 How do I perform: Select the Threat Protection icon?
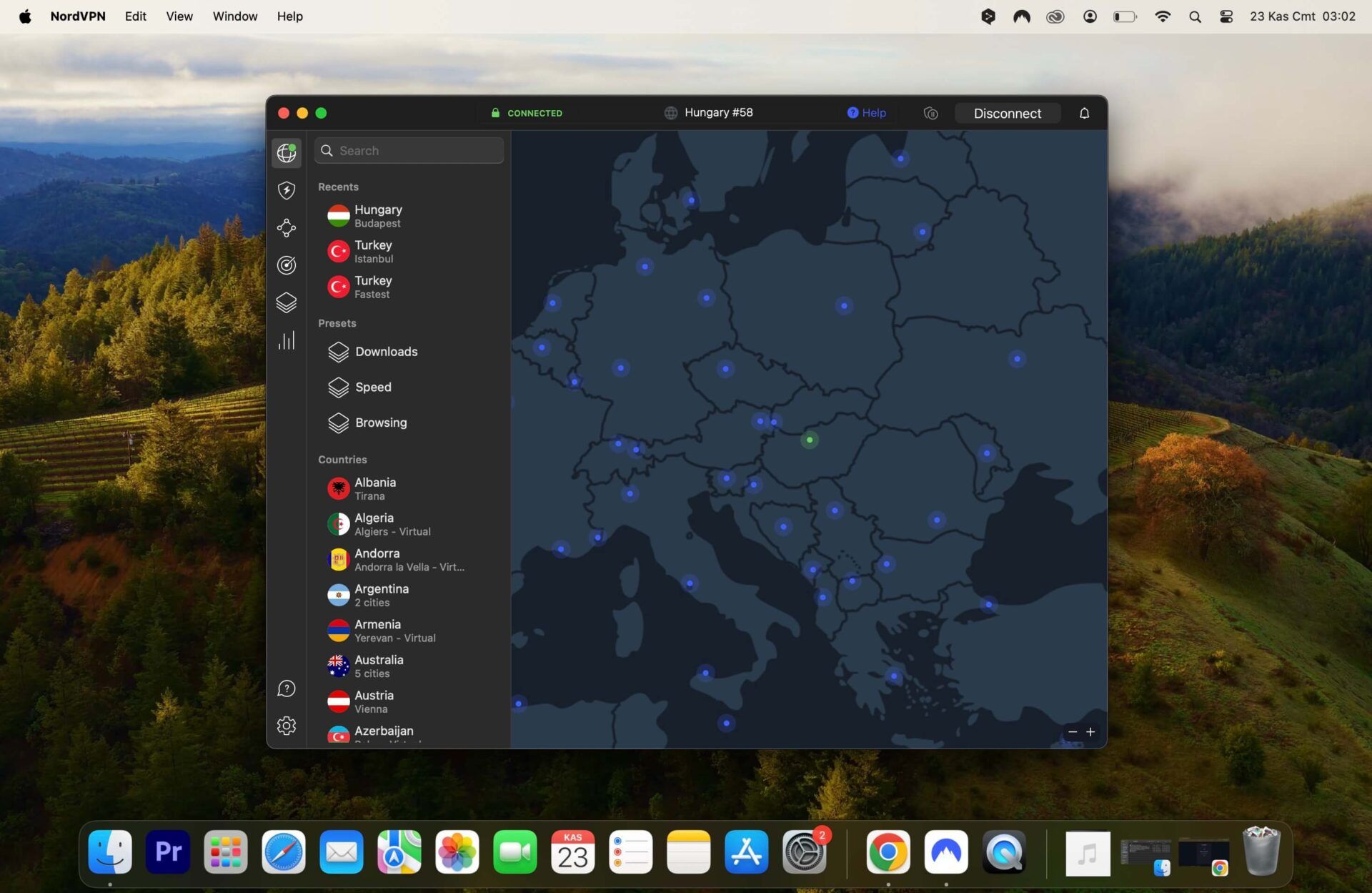click(286, 190)
